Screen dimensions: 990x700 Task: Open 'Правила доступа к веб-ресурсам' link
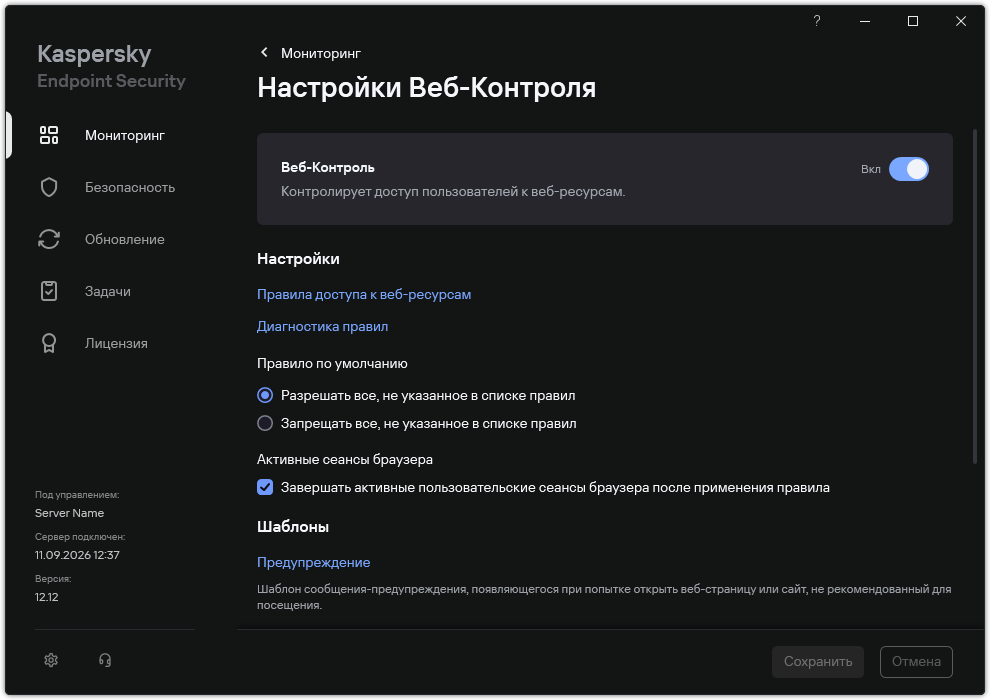click(x=364, y=295)
